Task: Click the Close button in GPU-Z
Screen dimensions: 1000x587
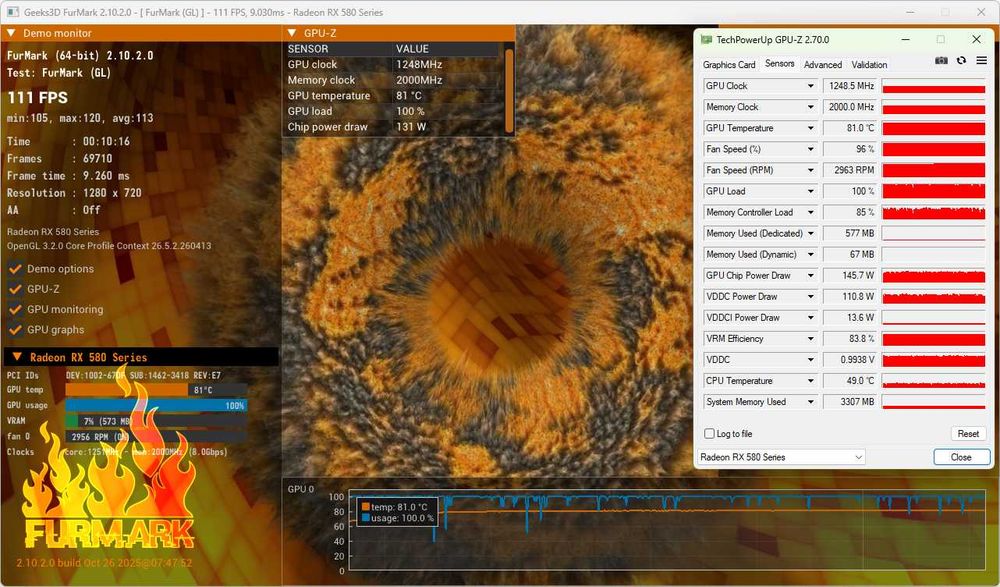Action: (x=961, y=457)
